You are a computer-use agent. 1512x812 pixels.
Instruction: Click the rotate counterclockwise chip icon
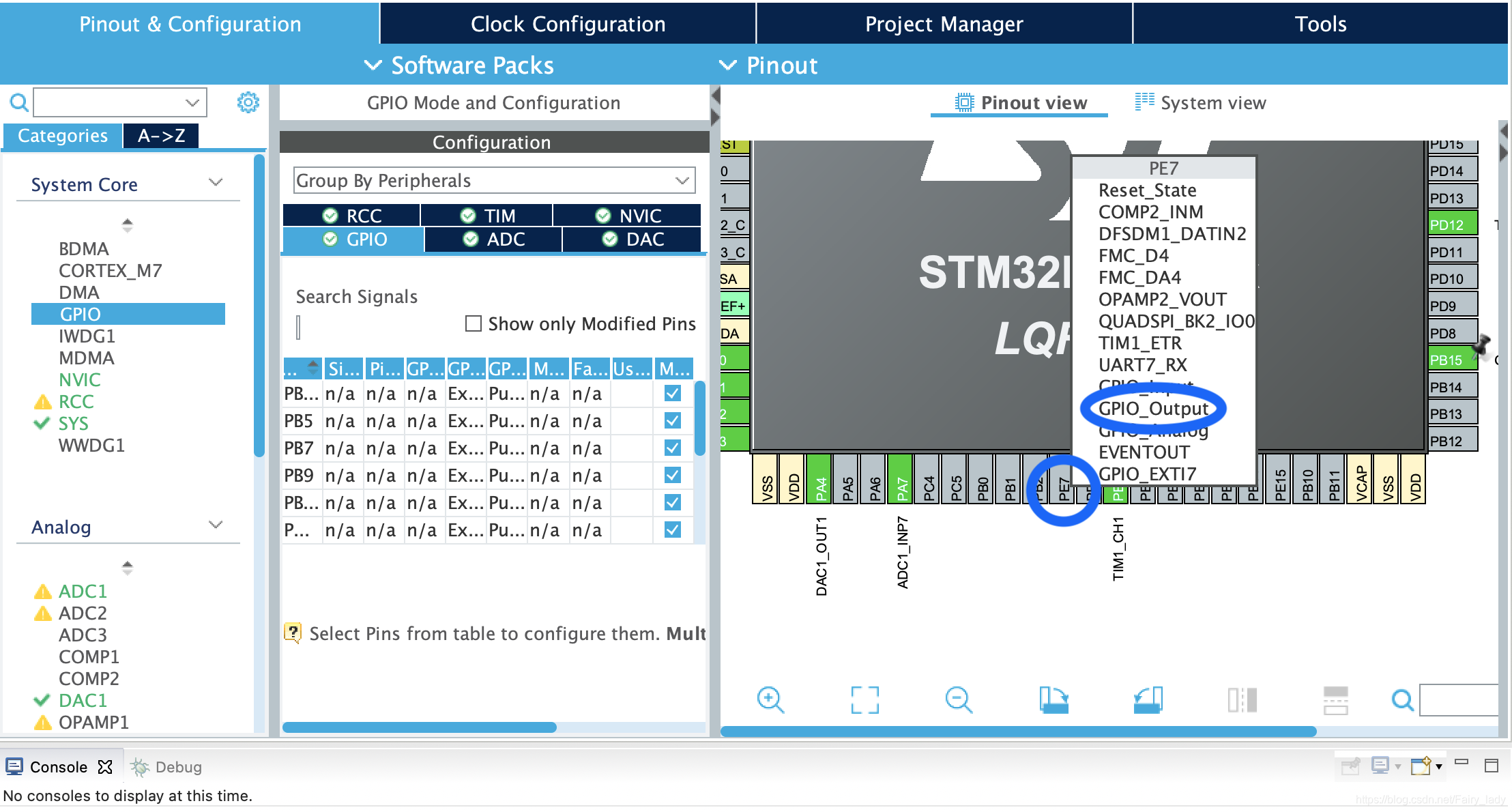tap(1148, 699)
